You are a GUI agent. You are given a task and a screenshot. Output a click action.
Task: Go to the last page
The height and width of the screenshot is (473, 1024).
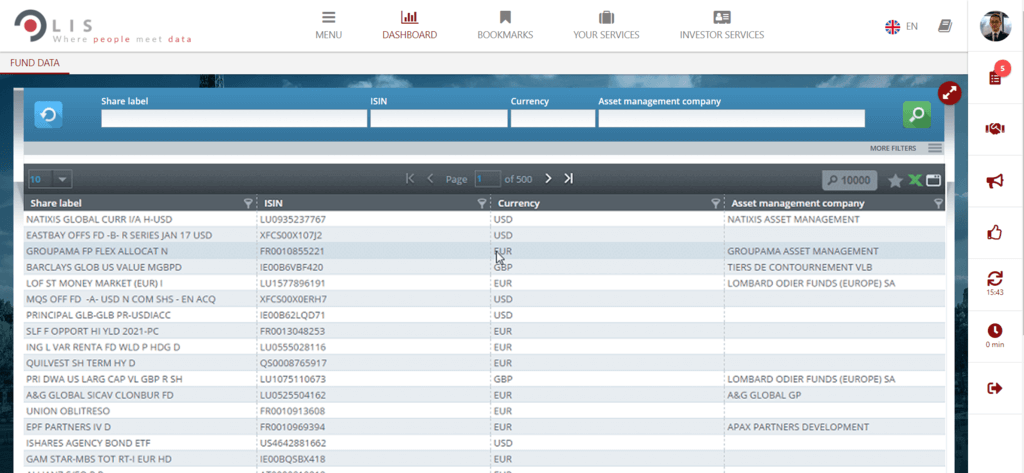[x=569, y=178]
